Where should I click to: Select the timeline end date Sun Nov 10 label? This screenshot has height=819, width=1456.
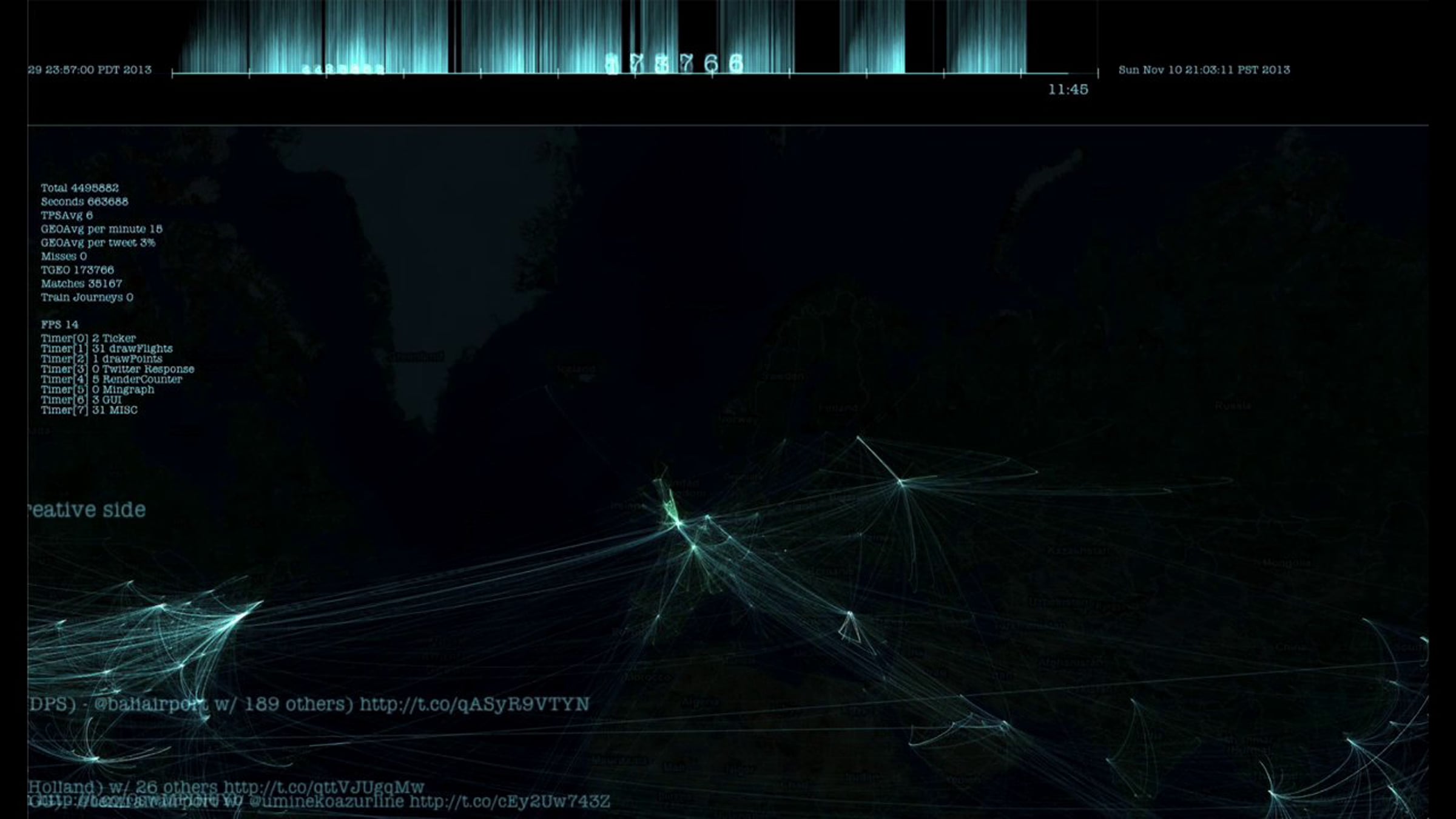click(x=1204, y=70)
